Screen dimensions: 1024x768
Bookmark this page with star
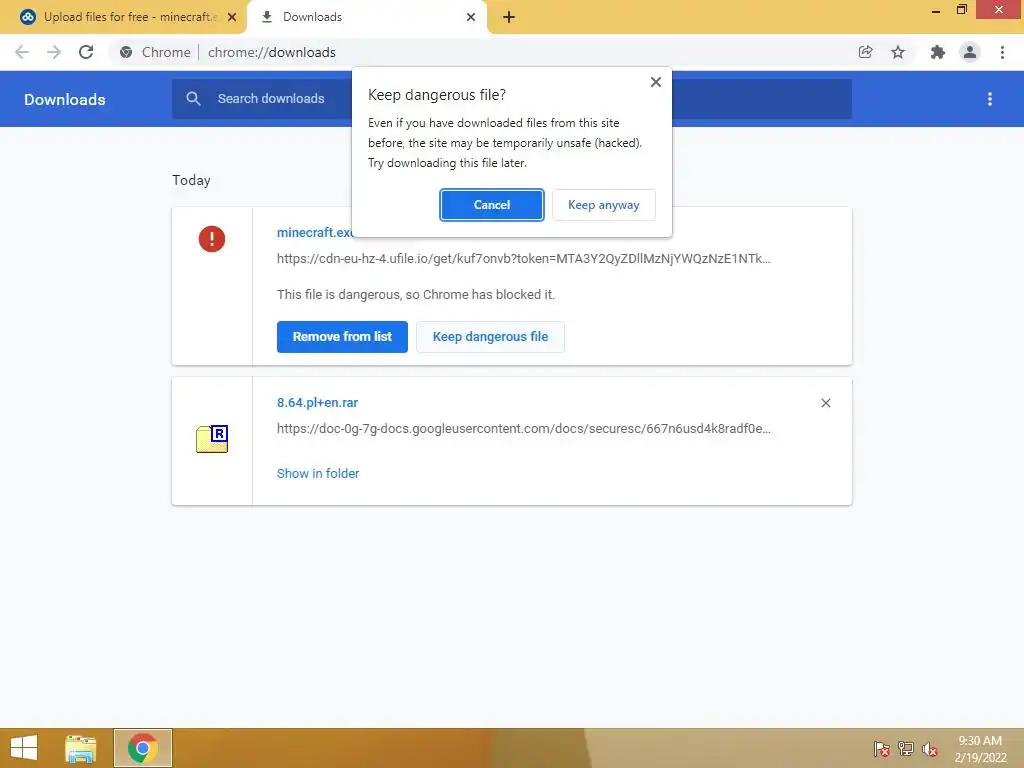click(899, 52)
